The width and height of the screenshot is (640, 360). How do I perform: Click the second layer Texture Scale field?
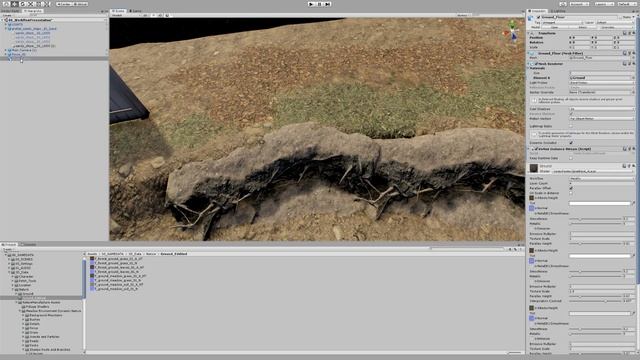point(602,291)
